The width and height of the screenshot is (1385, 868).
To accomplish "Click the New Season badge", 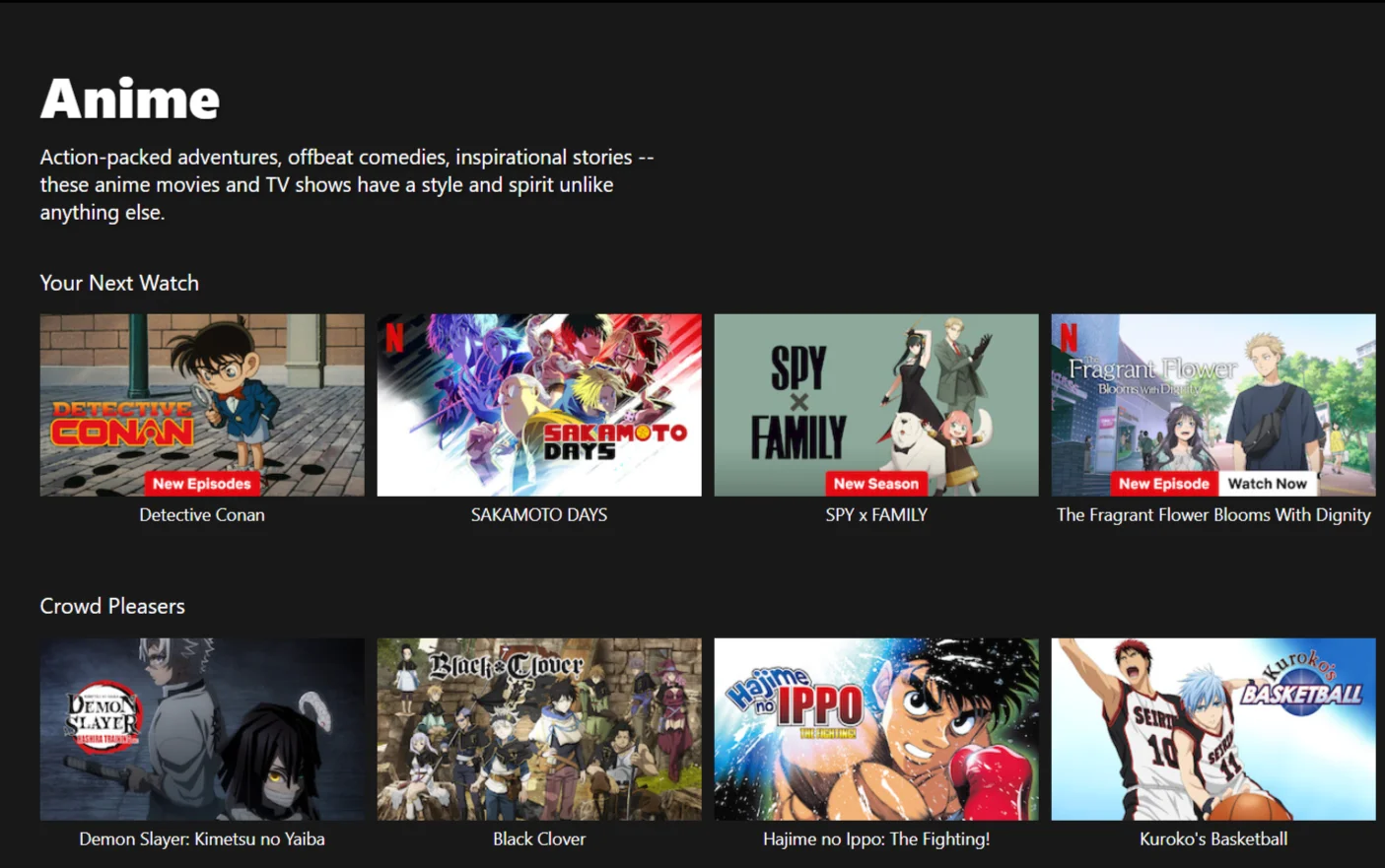I will pyautogui.click(x=875, y=484).
